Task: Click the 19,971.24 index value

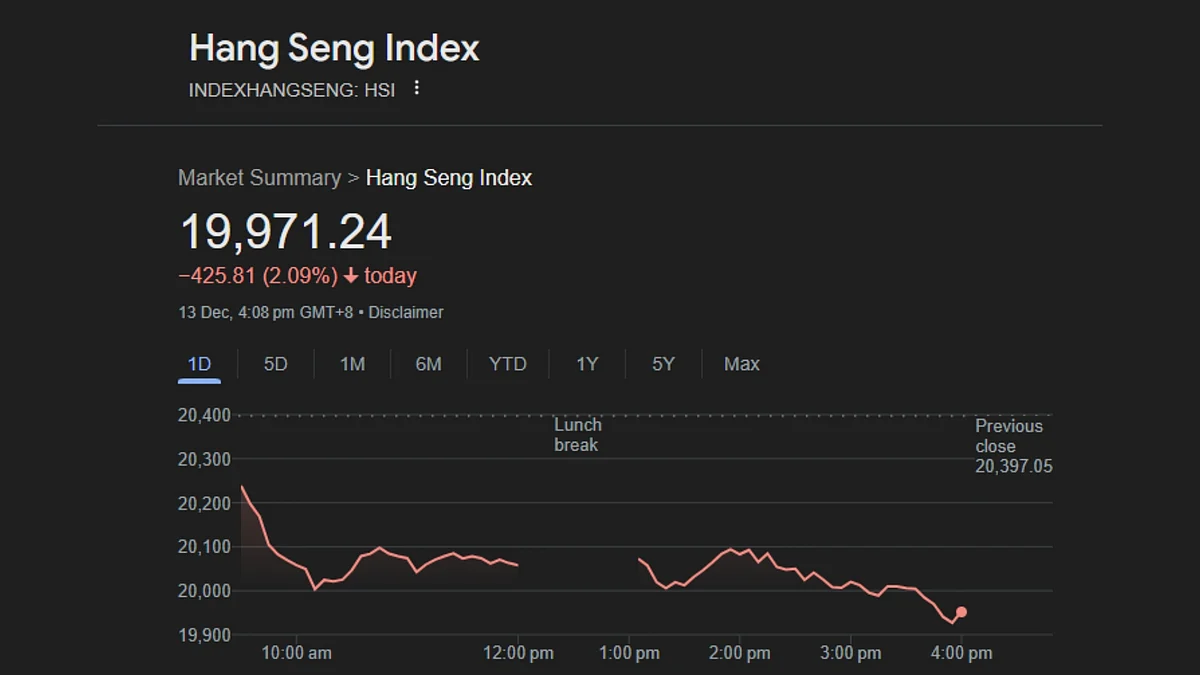Action: (x=286, y=232)
